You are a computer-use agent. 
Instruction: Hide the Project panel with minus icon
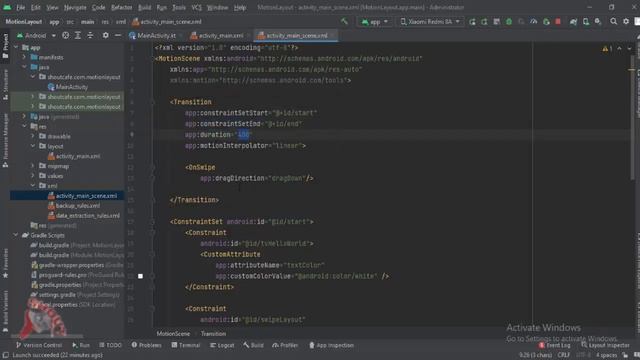[118, 36]
